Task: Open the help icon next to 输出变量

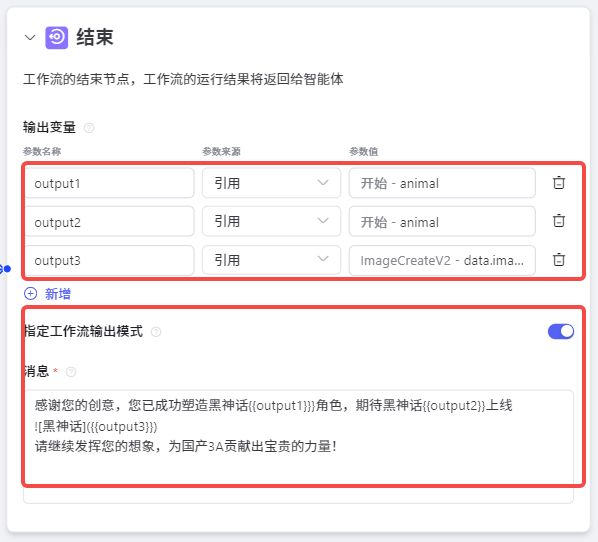Action: point(89,127)
